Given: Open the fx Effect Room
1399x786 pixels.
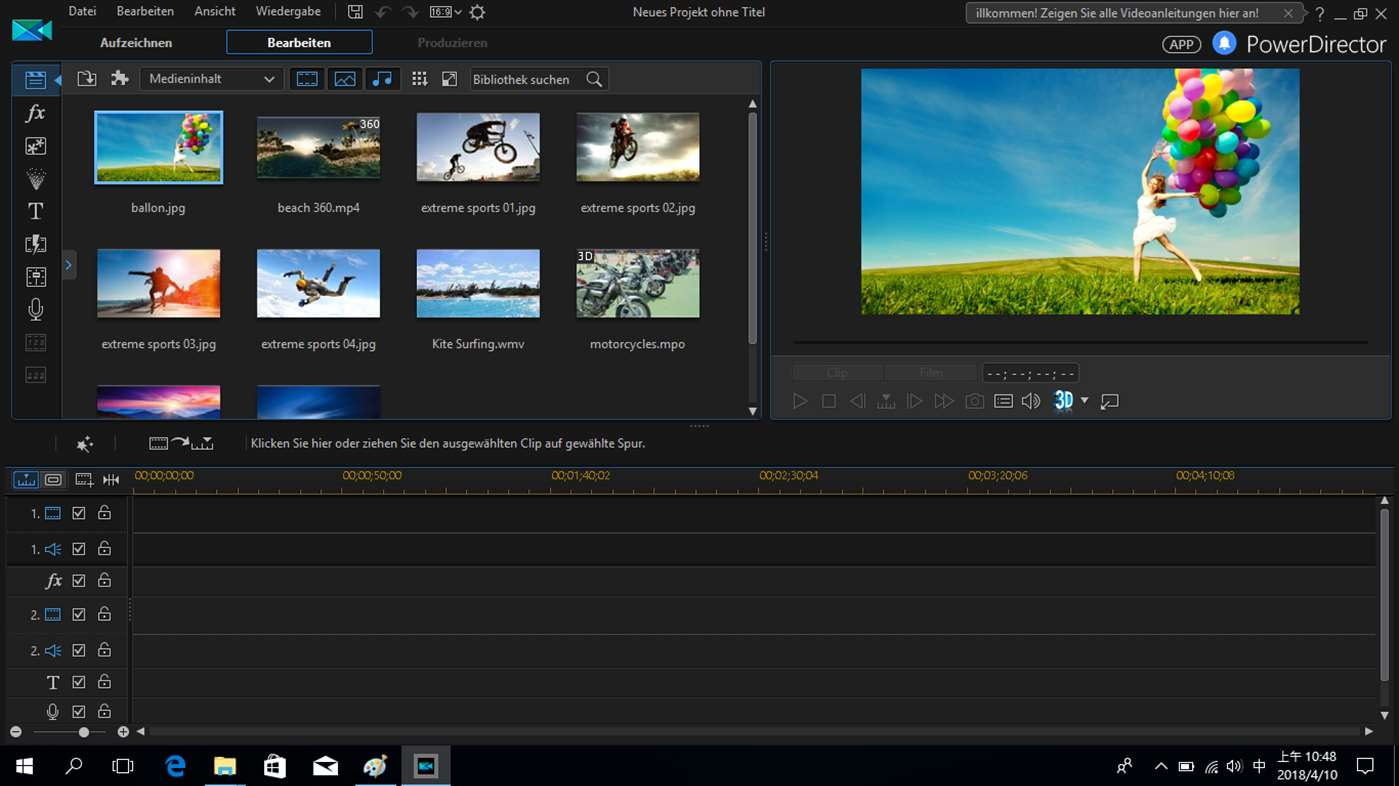Looking at the screenshot, I should (36, 113).
